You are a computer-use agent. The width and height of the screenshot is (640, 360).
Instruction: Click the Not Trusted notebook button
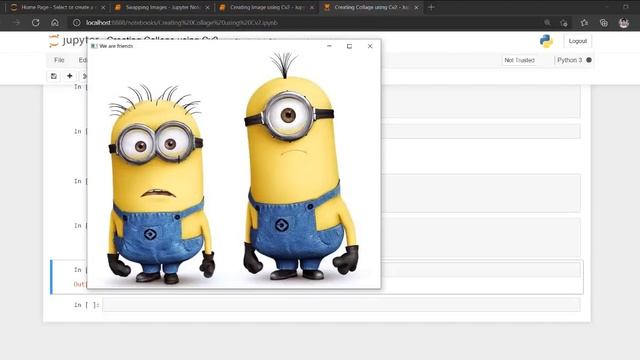(x=519, y=60)
